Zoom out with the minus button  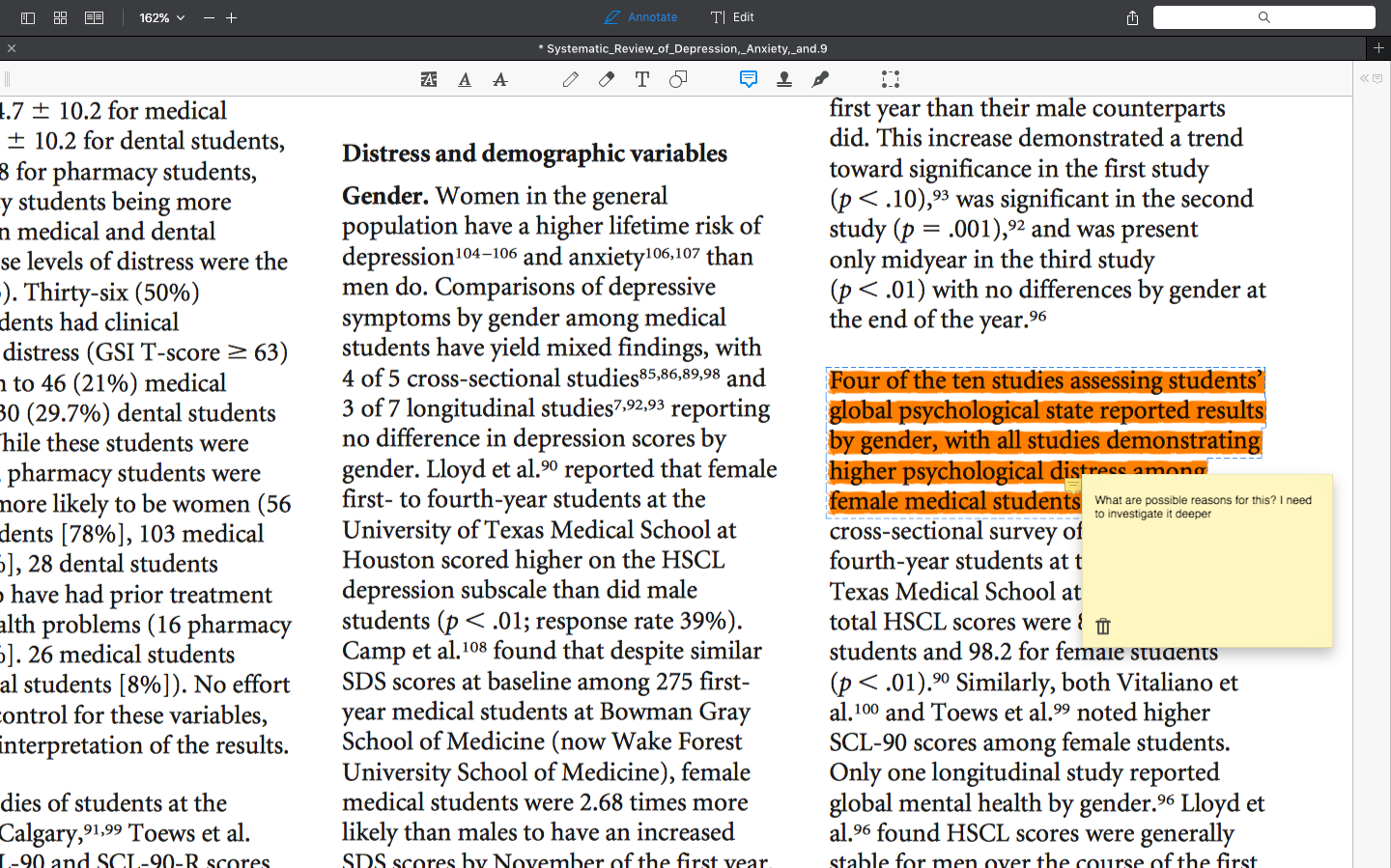point(209,17)
